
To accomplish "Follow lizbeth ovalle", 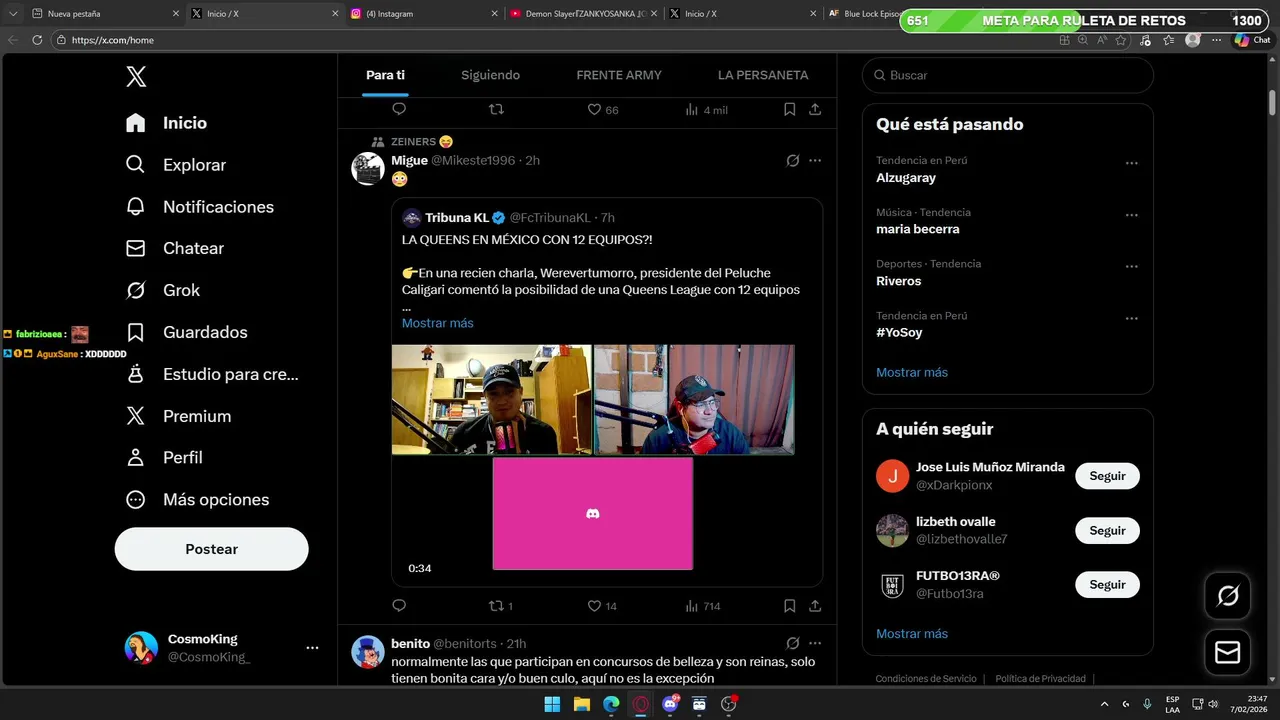I will [1107, 530].
